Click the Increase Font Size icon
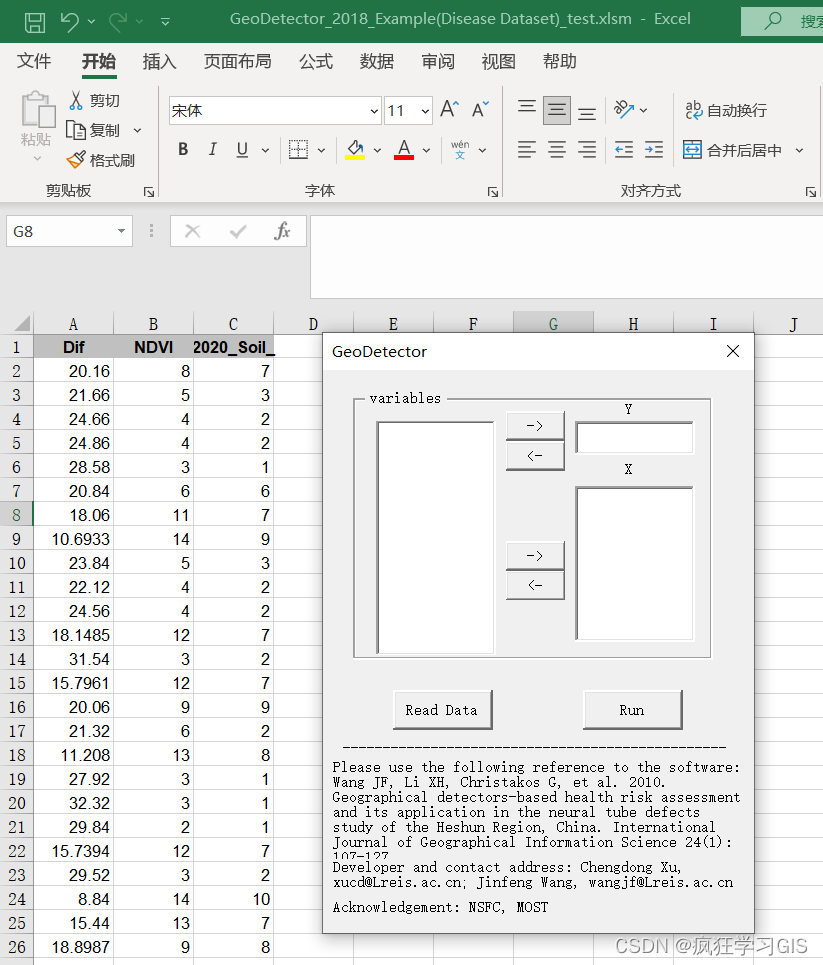The image size is (823, 965). tap(450, 110)
